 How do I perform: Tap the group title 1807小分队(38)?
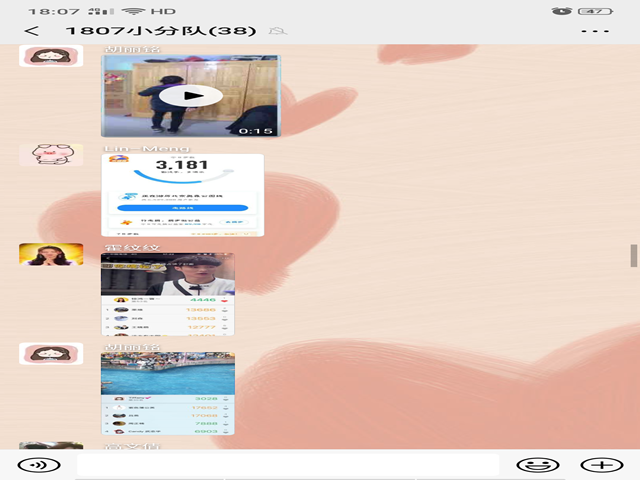click(159, 30)
